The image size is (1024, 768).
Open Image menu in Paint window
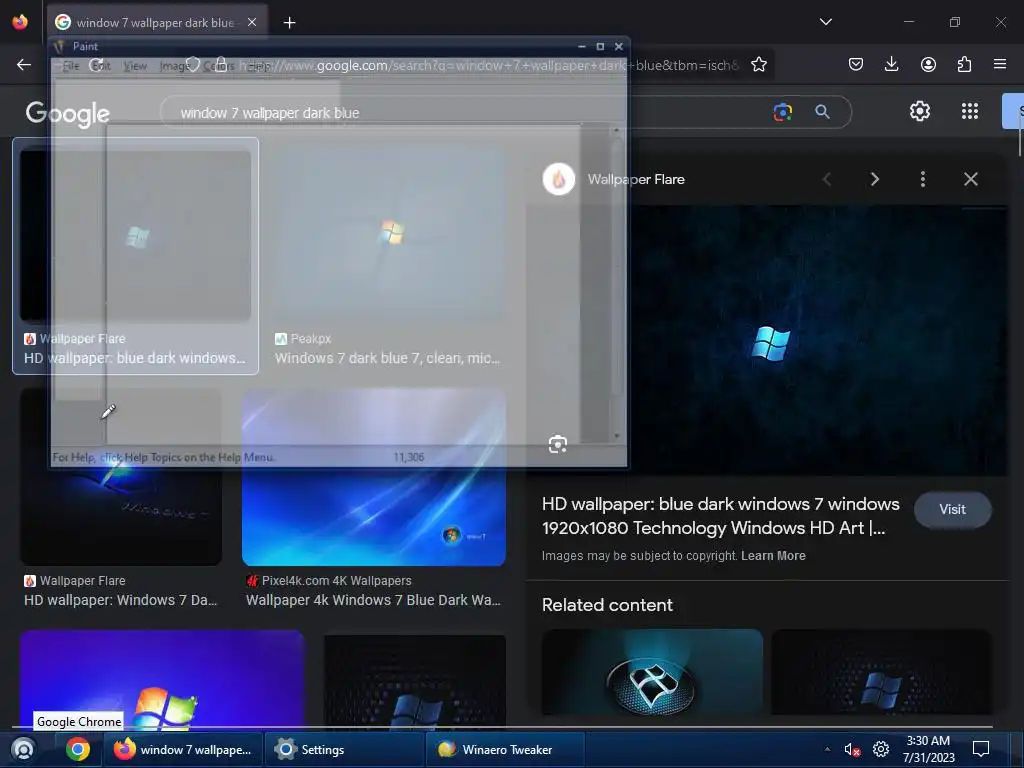coord(173,65)
